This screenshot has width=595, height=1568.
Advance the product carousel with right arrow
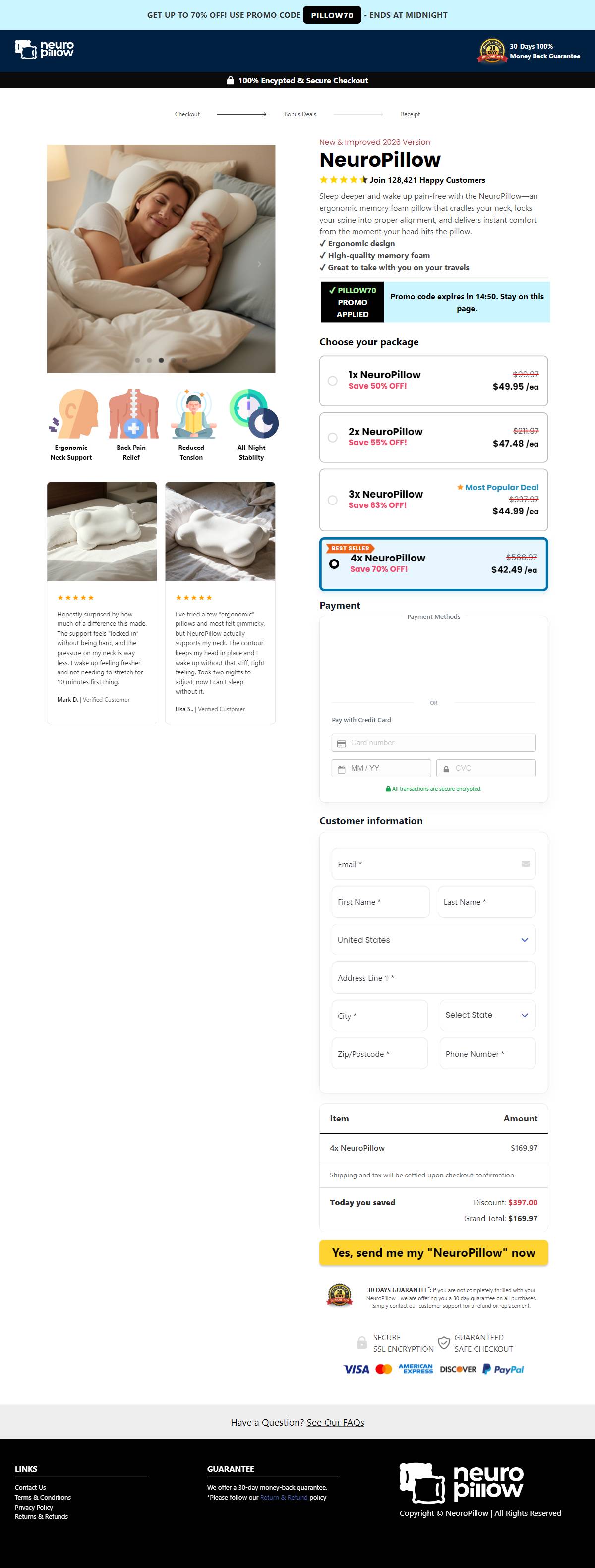(x=259, y=264)
